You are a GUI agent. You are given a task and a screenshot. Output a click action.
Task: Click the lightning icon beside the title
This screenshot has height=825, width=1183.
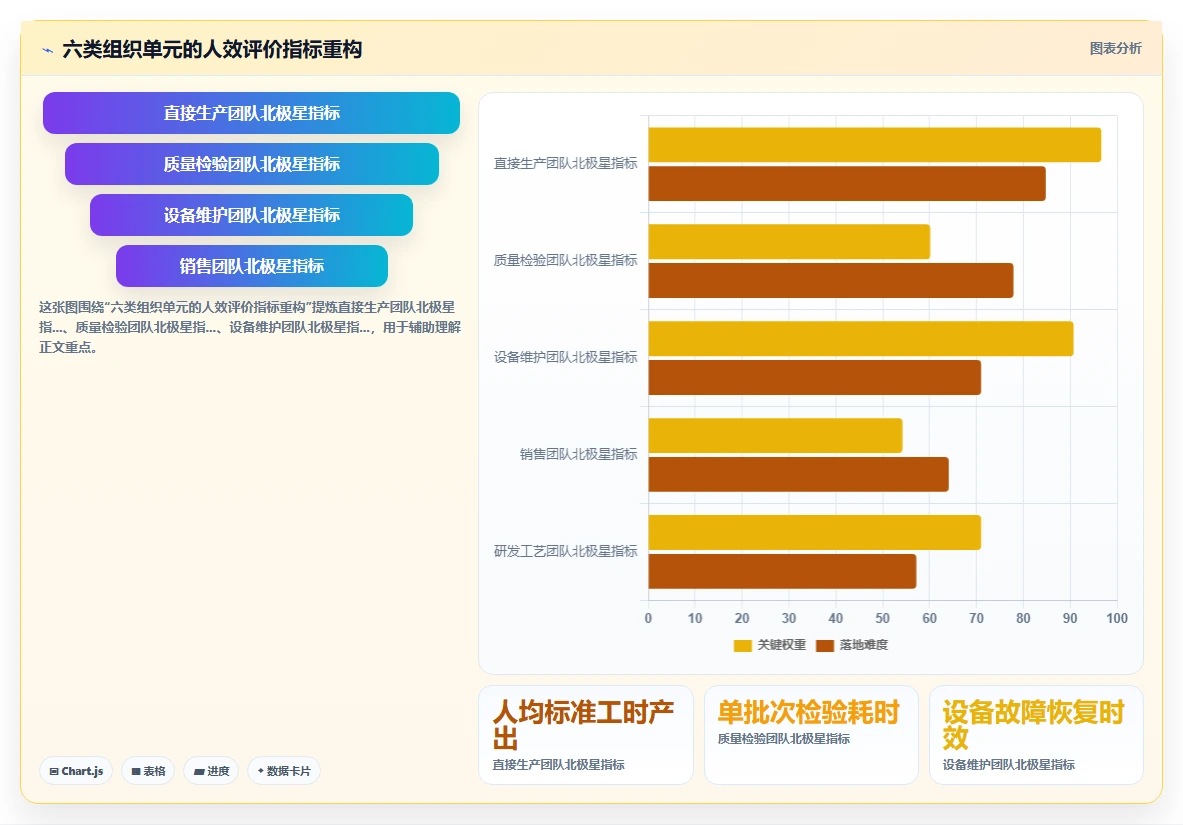click(x=48, y=51)
